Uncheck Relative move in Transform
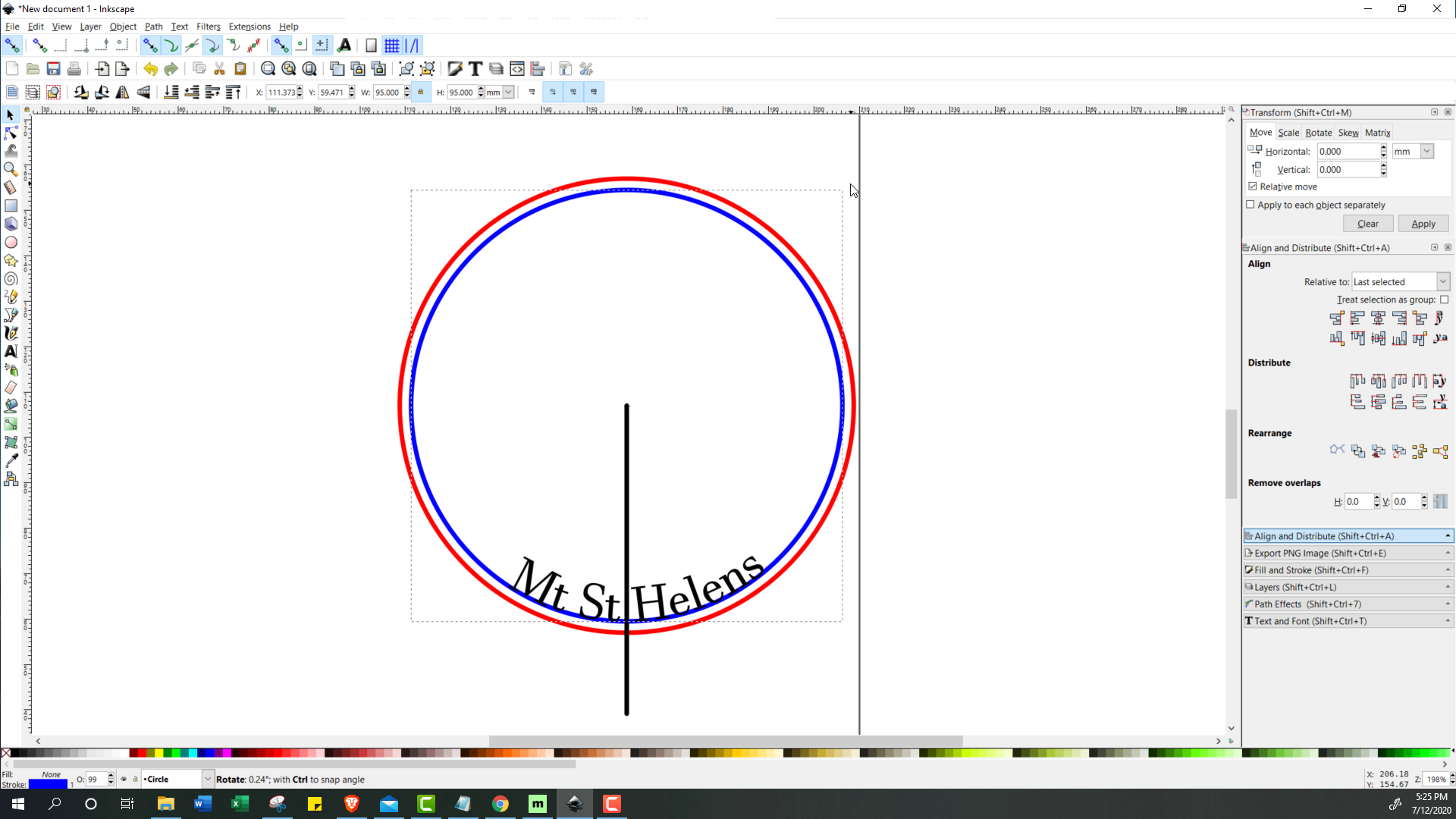 (1251, 187)
